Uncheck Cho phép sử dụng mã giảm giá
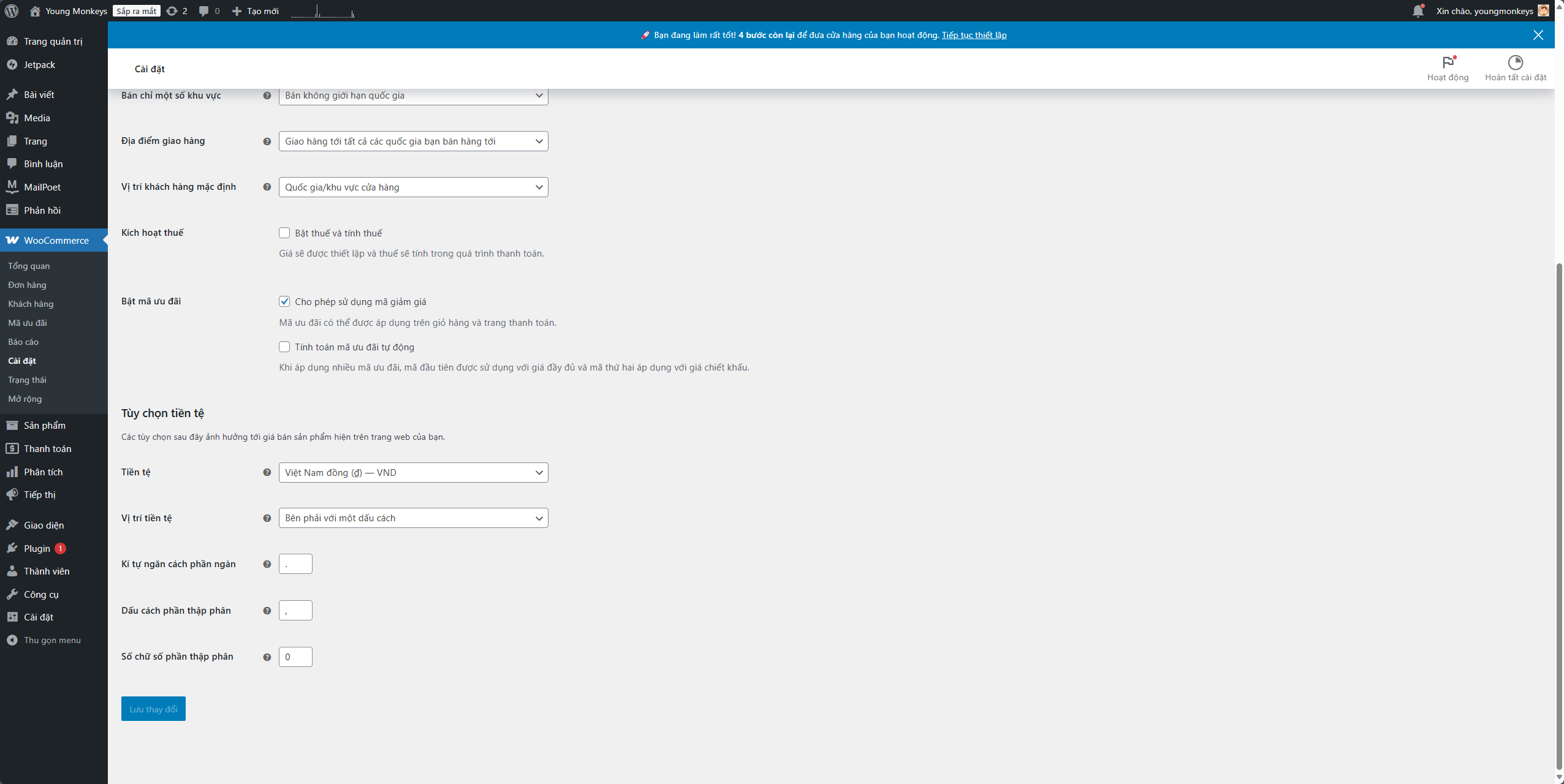The image size is (1564, 784). [284, 301]
